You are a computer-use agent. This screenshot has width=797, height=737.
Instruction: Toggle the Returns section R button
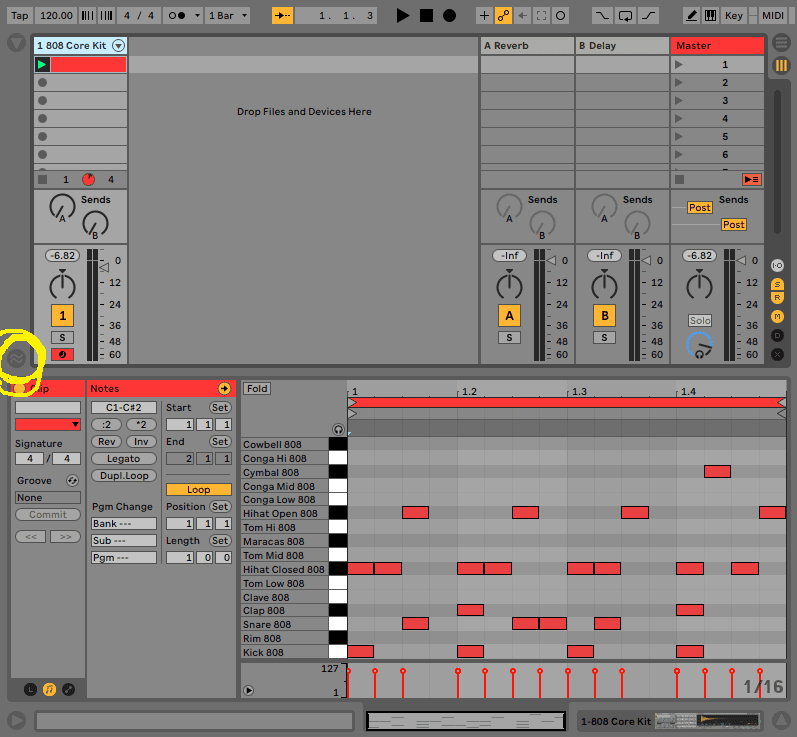[x=777, y=297]
